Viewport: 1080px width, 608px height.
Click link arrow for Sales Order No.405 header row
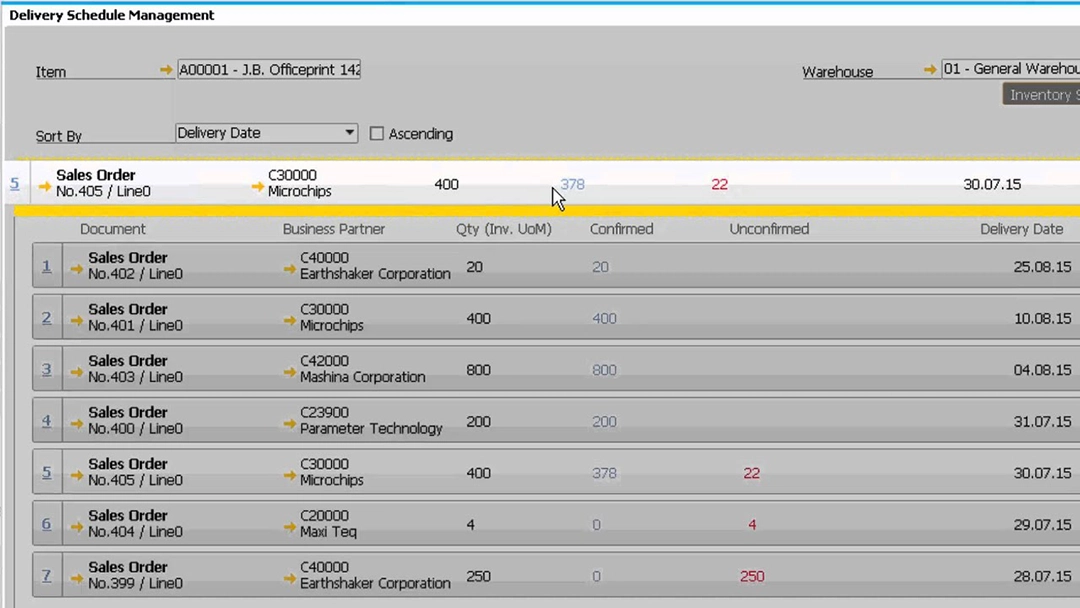[45, 183]
